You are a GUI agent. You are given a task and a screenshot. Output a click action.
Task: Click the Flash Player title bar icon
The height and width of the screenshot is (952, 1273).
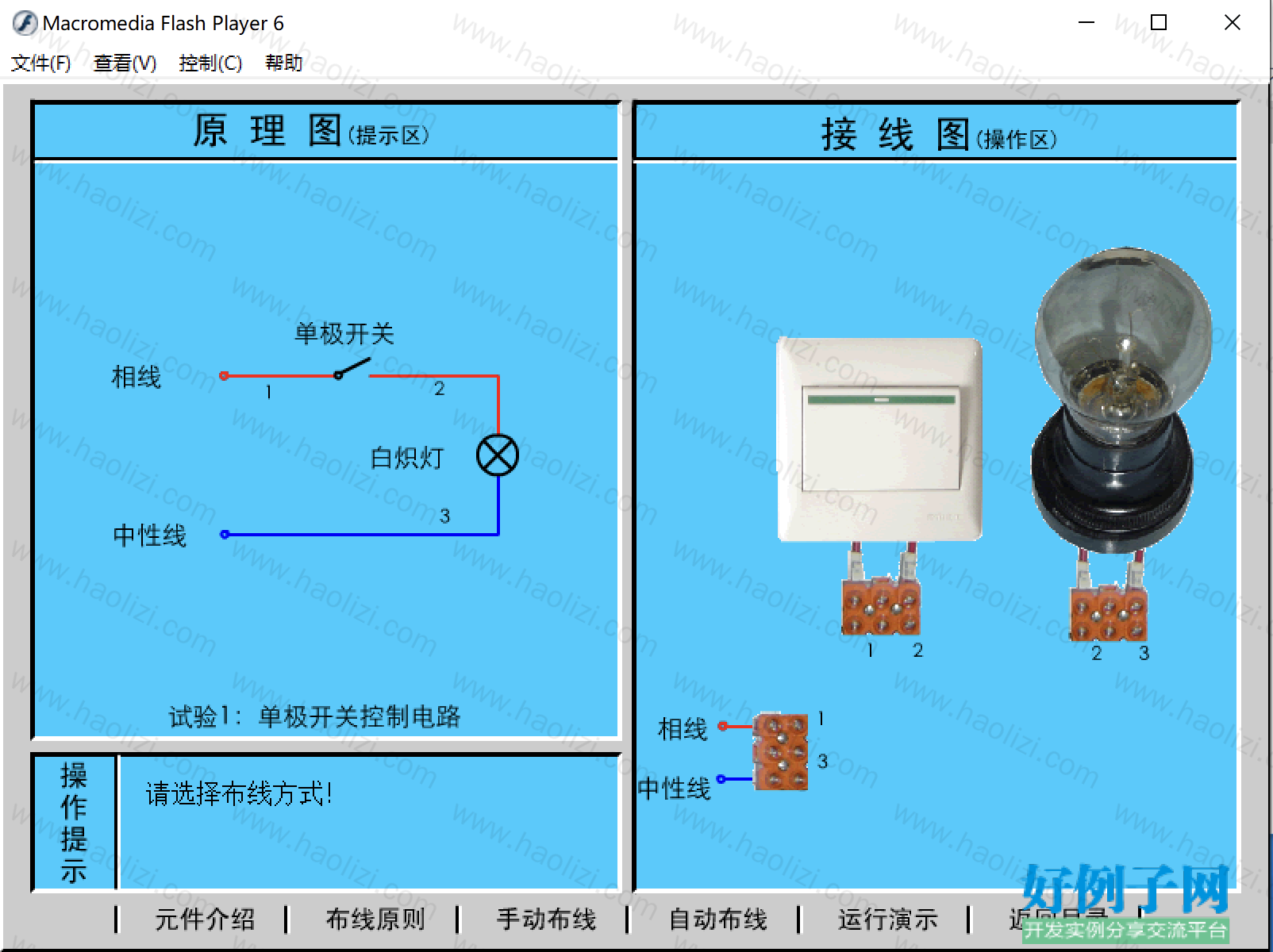tap(25, 23)
